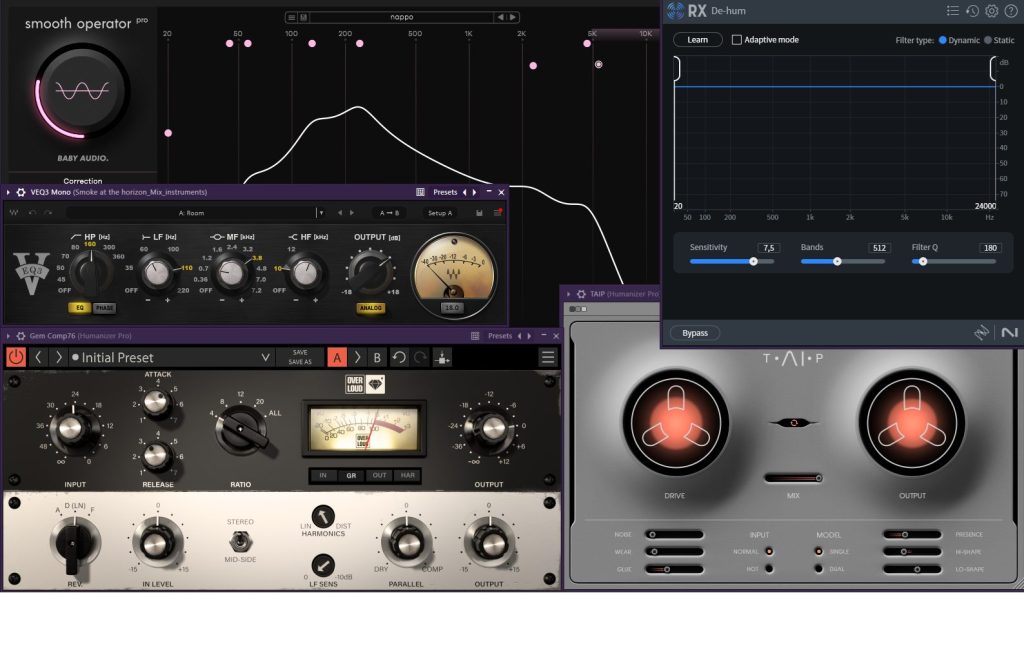Expand TAIP window header triangle

[569, 294]
